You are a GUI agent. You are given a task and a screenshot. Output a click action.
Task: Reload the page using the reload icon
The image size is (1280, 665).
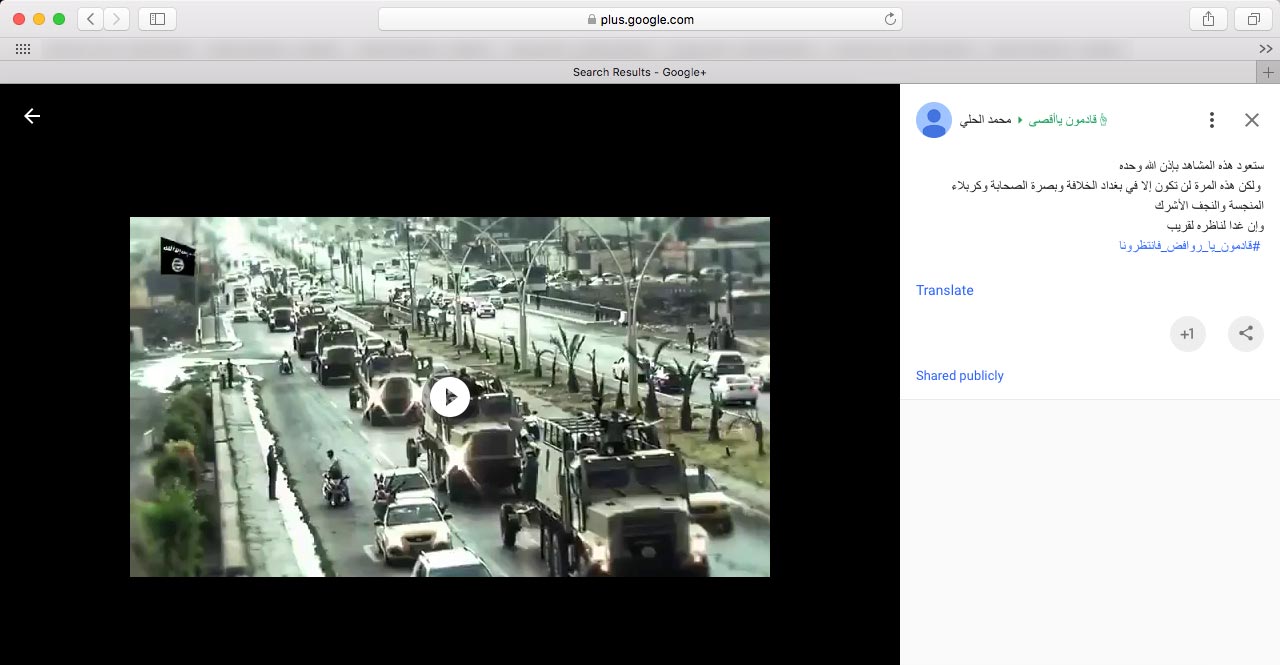(x=890, y=19)
